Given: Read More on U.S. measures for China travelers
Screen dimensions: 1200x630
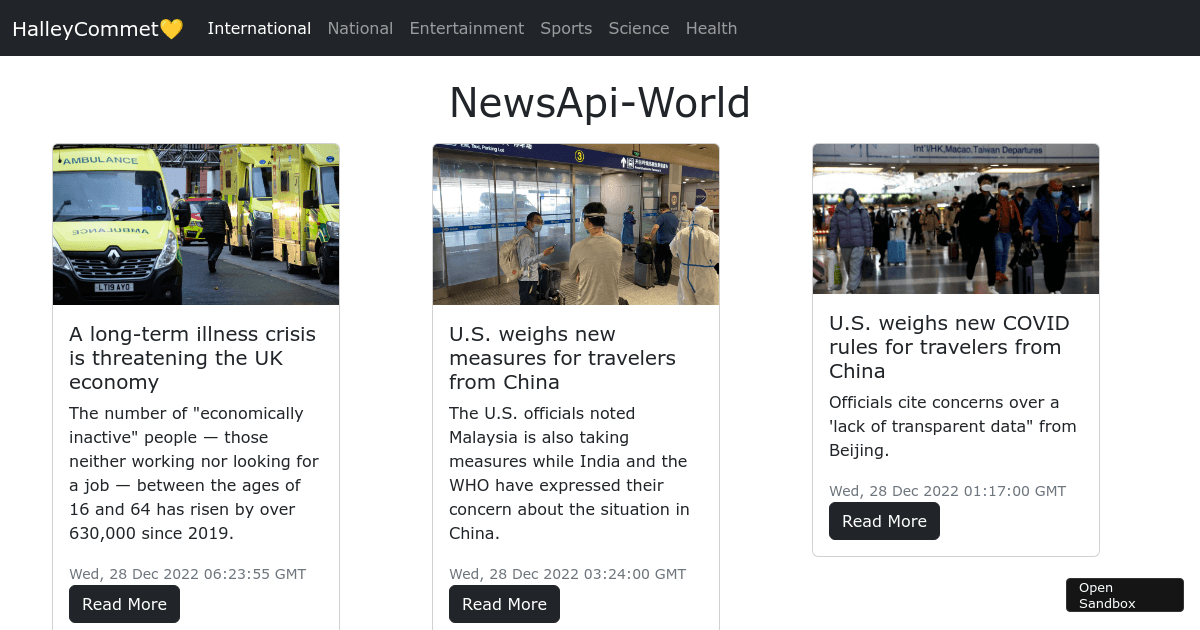Looking at the screenshot, I should [x=504, y=604].
